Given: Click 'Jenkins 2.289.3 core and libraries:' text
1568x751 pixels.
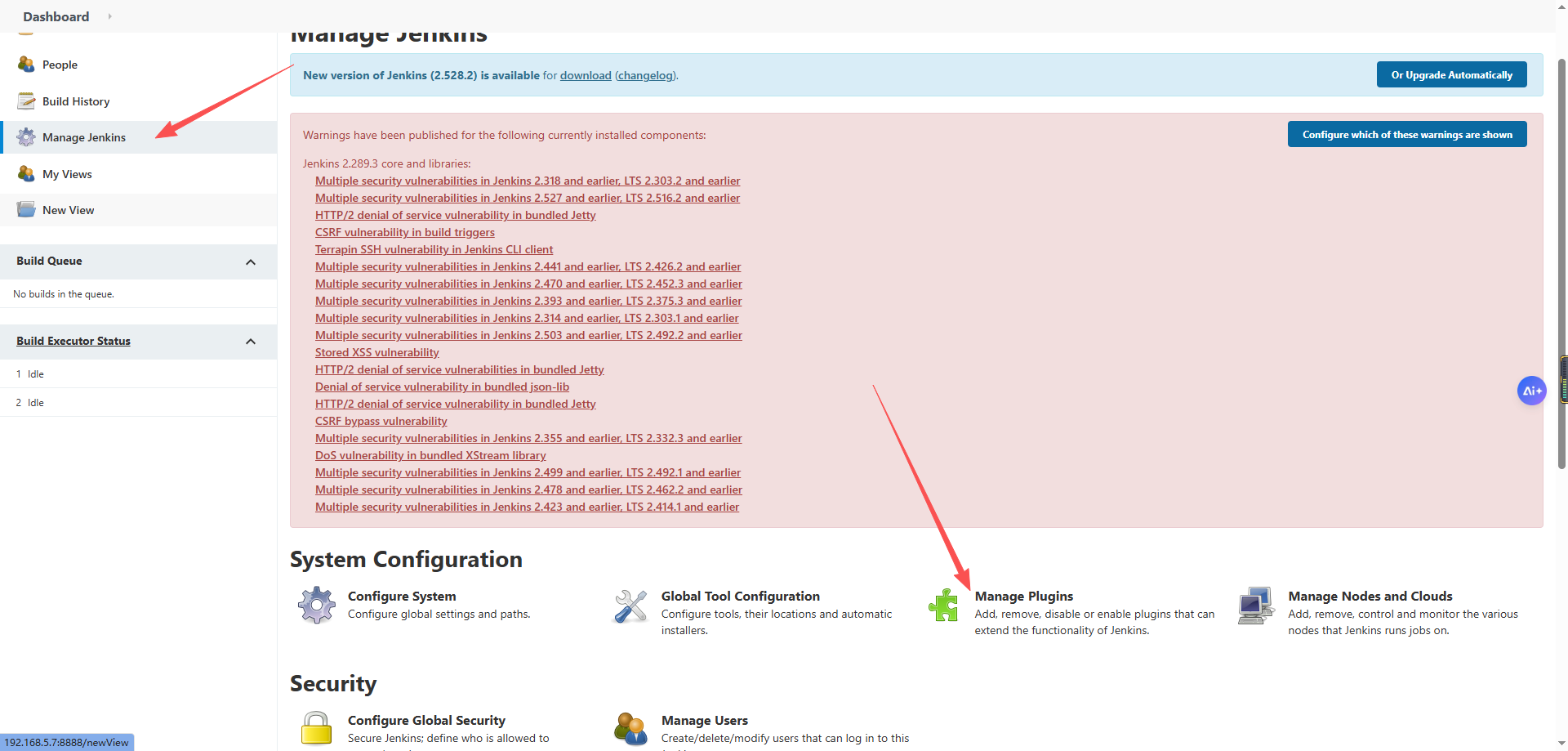Looking at the screenshot, I should point(387,163).
